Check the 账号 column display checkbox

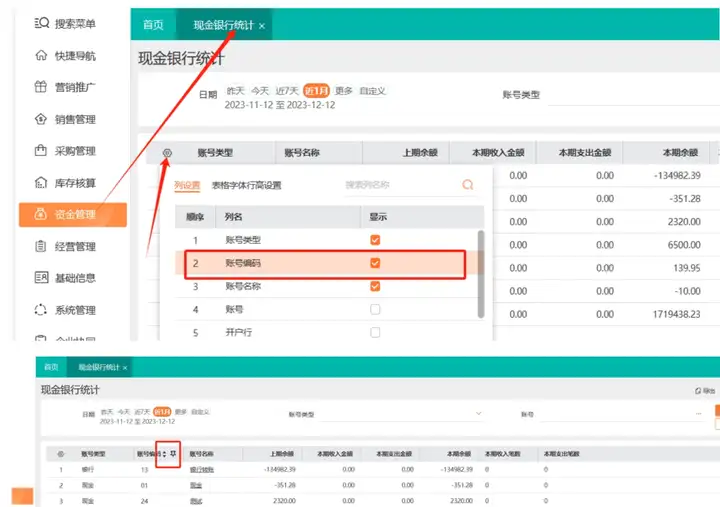(375, 309)
